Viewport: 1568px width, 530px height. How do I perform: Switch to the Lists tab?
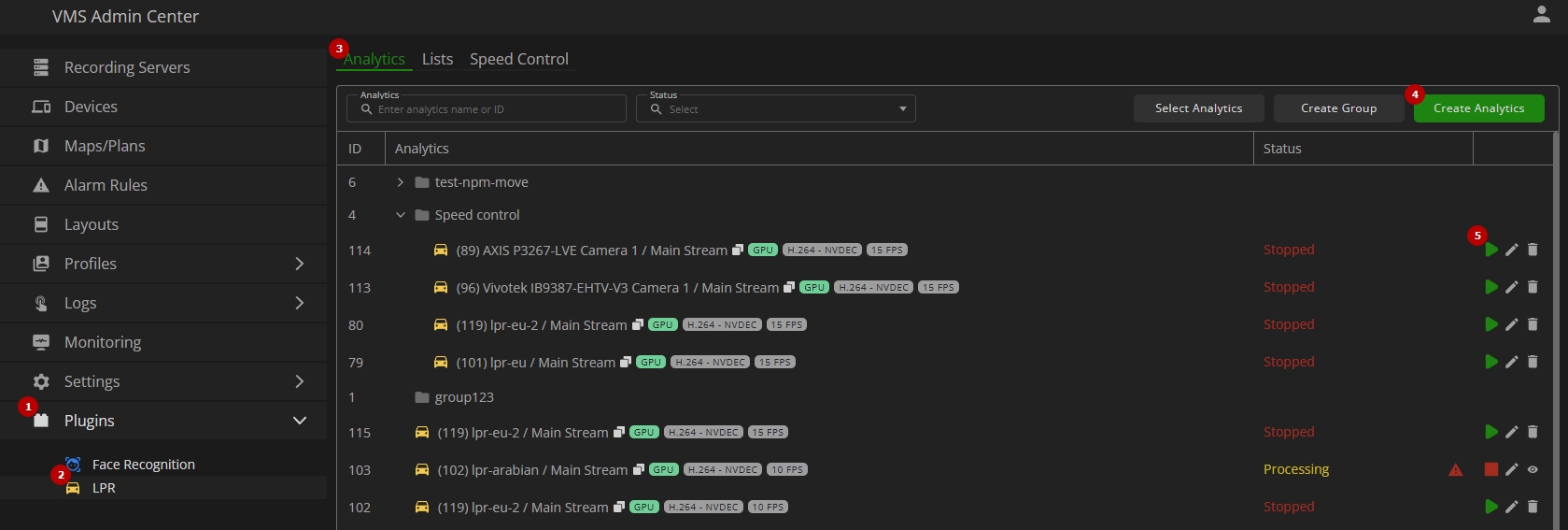tap(437, 59)
